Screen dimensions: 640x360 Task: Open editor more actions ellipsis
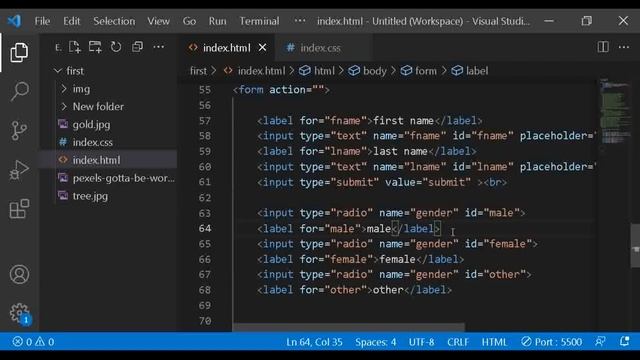(x=624, y=47)
